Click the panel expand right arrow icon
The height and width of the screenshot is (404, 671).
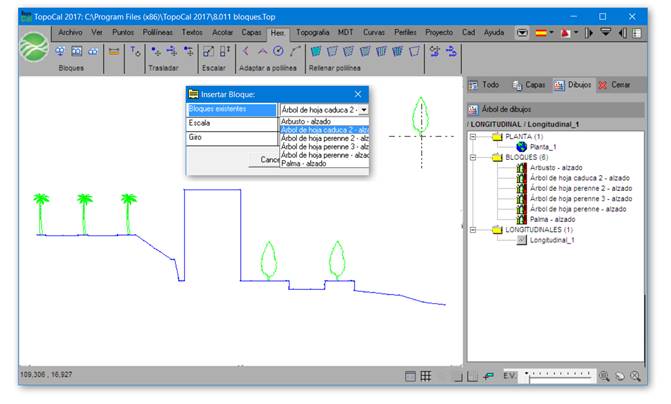[x=589, y=33]
